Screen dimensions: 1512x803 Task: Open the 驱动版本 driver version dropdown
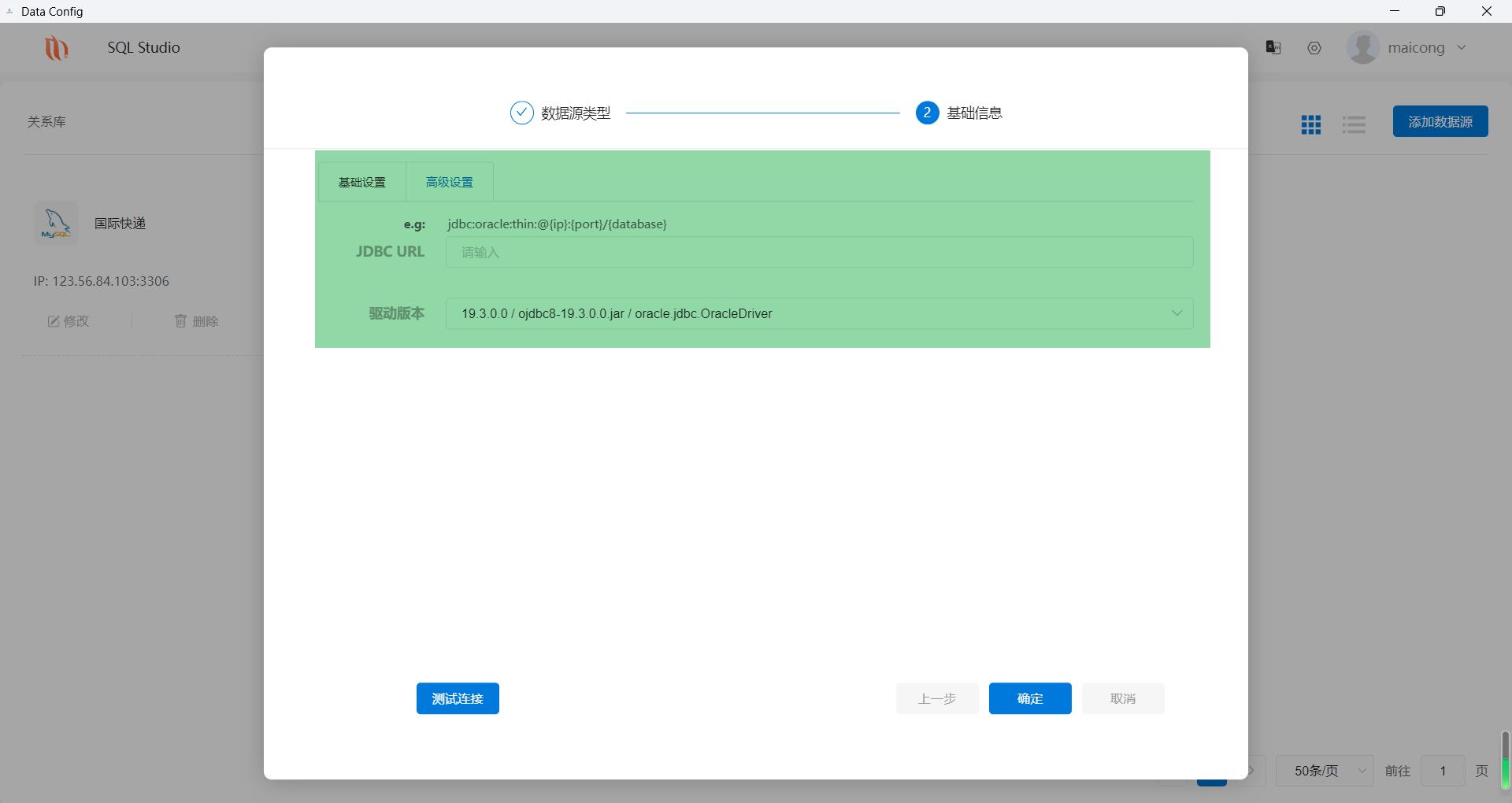click(x=819, y=313)
